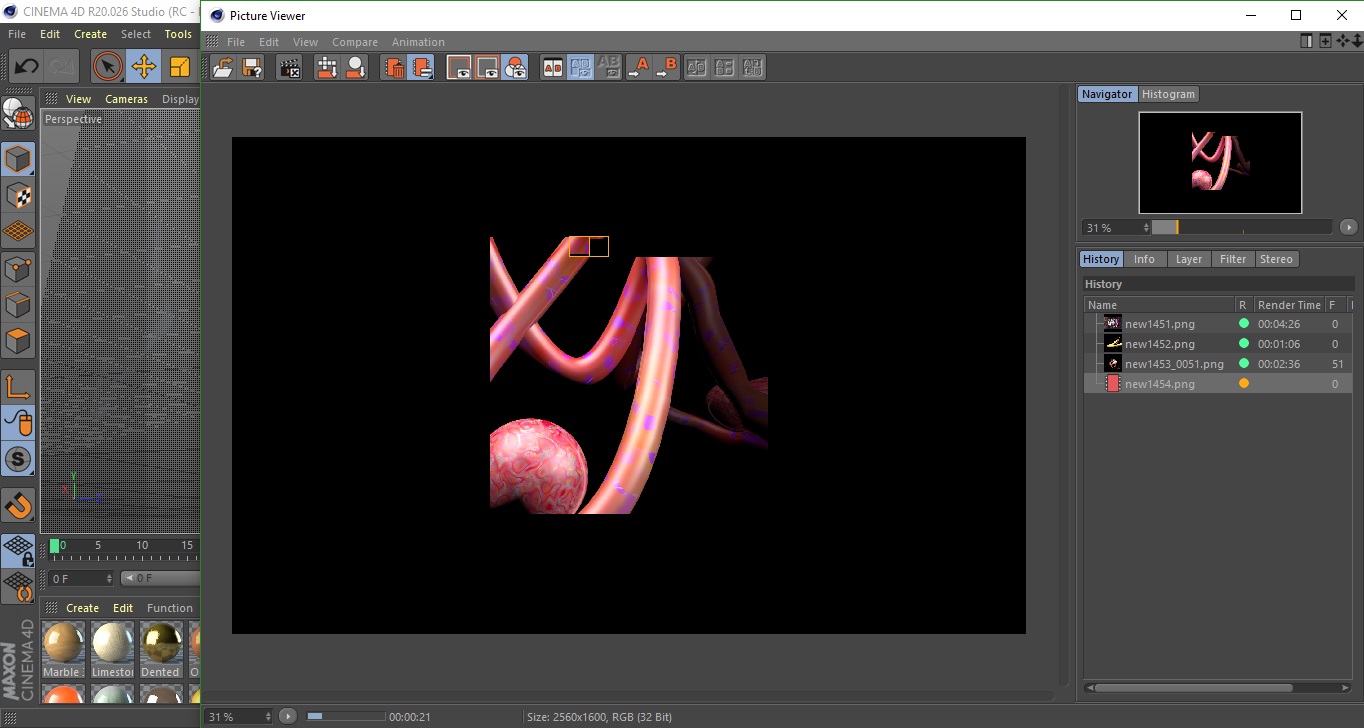Click the Set as A comparison icon

pyautogui.click(x=638, y=68)
